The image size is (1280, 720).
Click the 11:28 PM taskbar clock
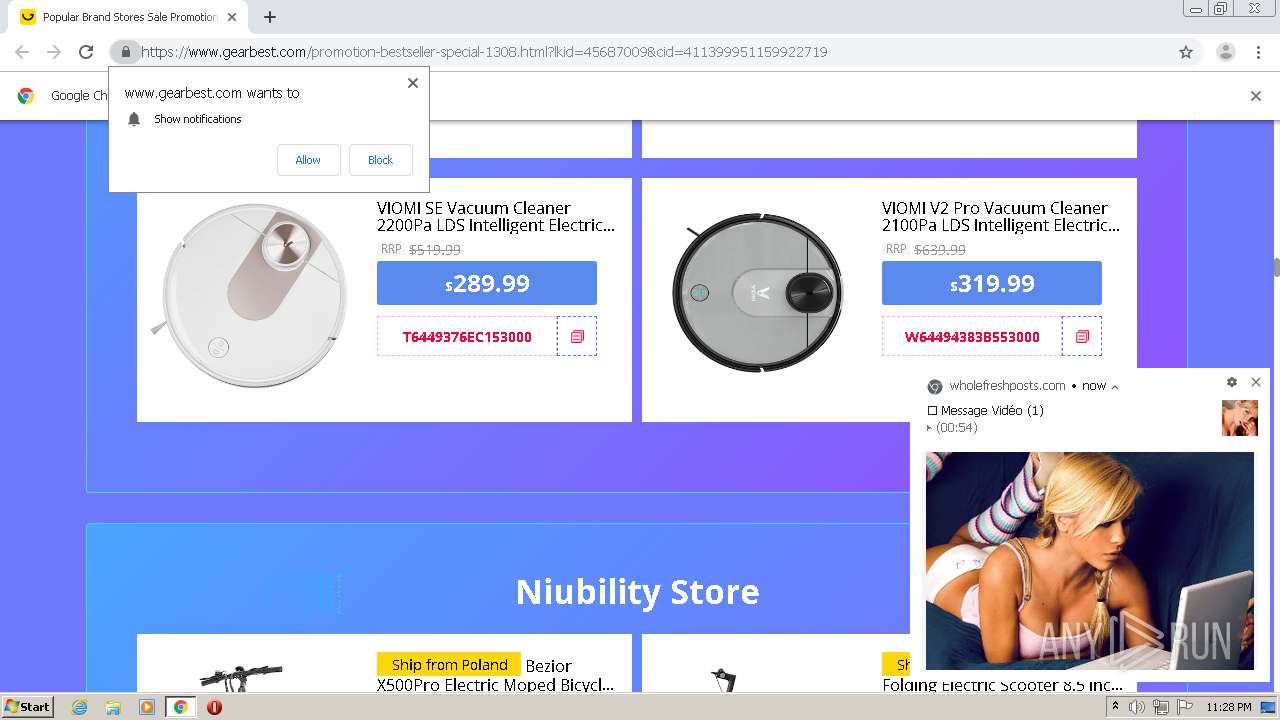click(x=1229, y=707)
